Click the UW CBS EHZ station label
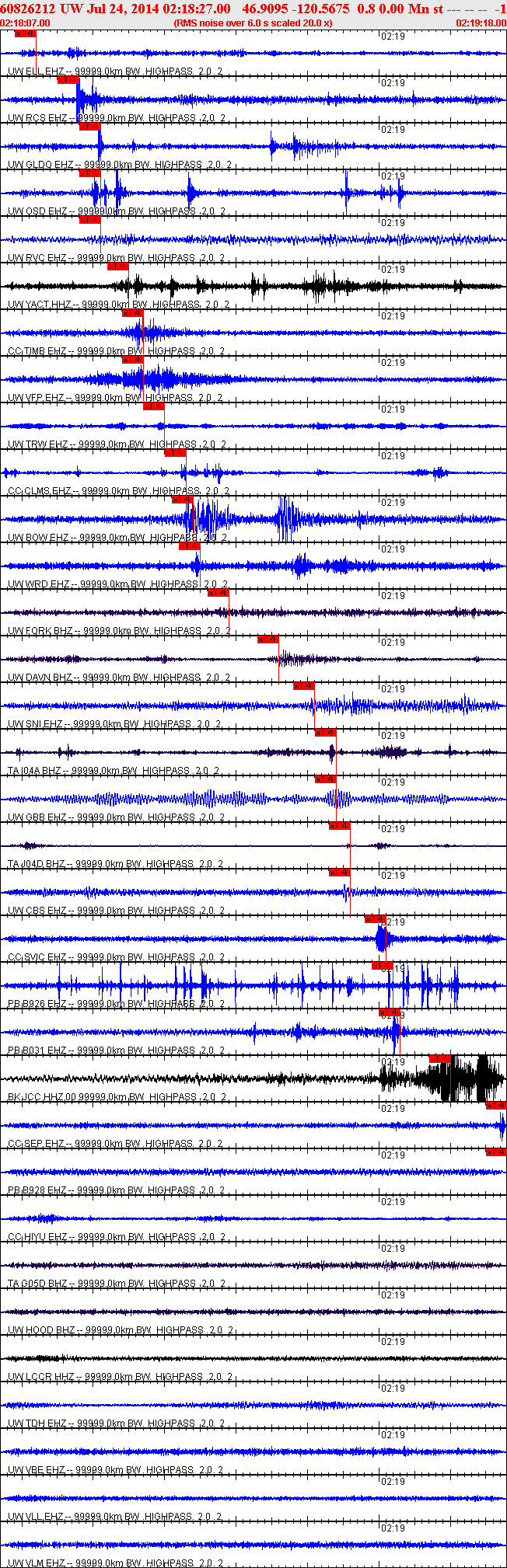 [x=37, y=911]
